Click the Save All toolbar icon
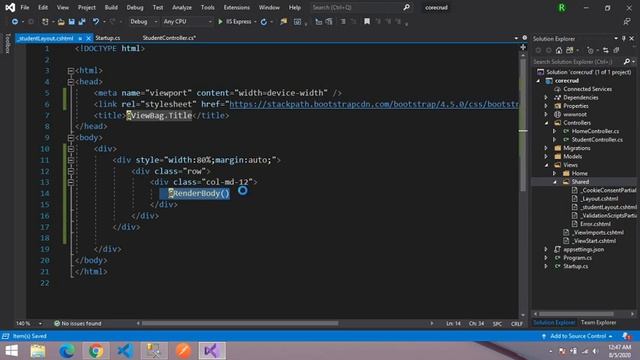640x360 pixels. (x=82, y=22)
